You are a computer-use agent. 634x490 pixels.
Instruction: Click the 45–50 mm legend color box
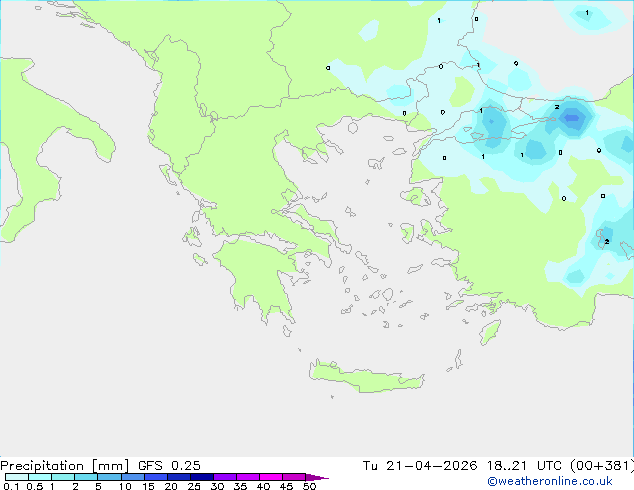click(294, 477)
